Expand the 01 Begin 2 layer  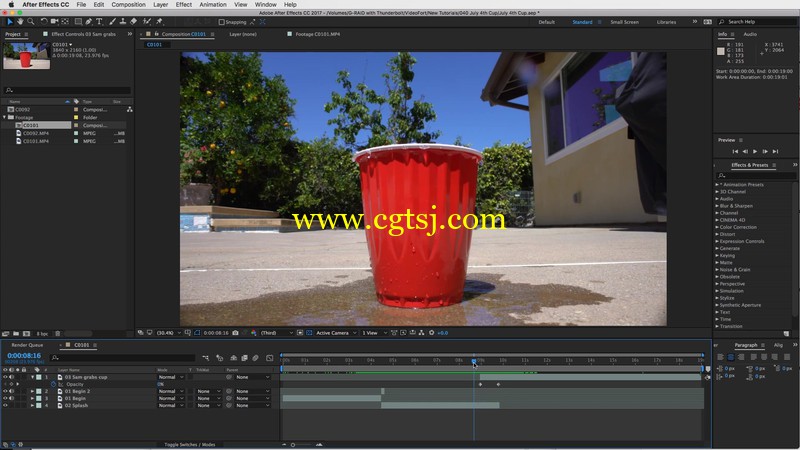click(32, 391)
